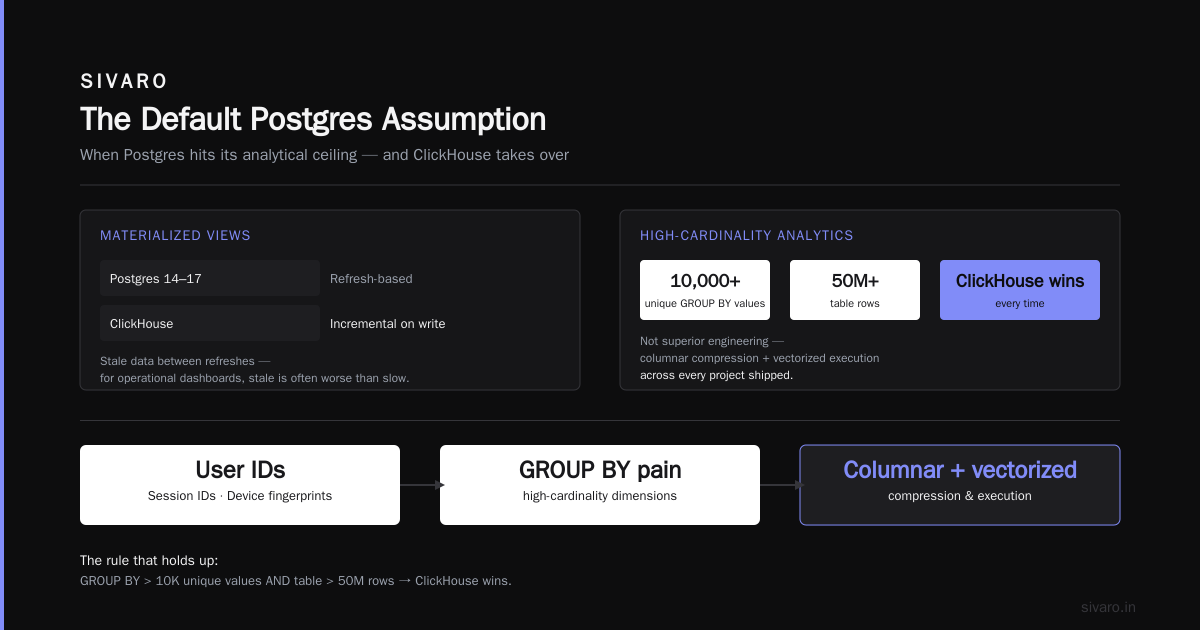Select the GROUP BY pain card
The image size is (1200, 630).
click(600, 485)
